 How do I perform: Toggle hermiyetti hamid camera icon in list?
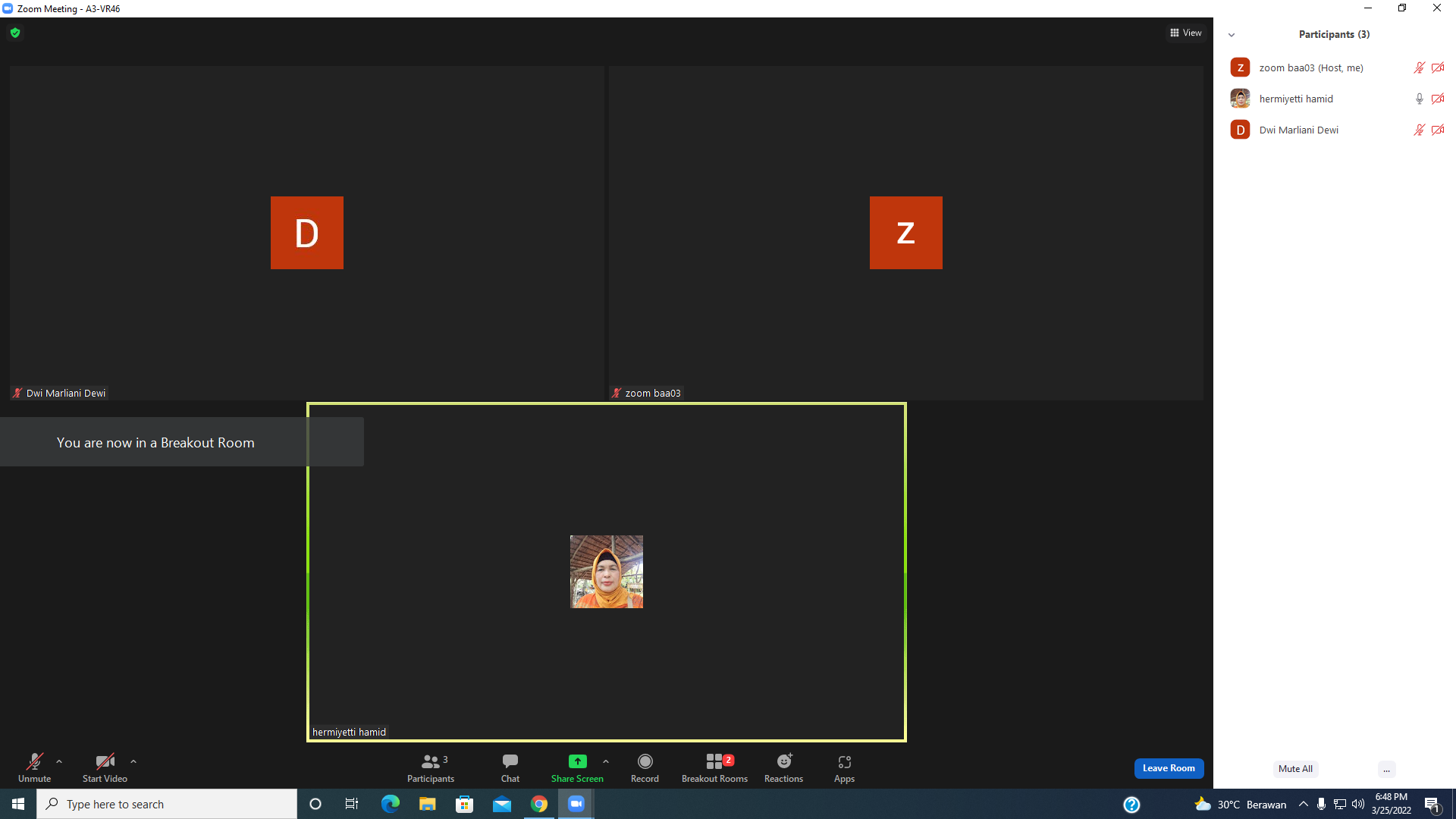pos(1438,99)
